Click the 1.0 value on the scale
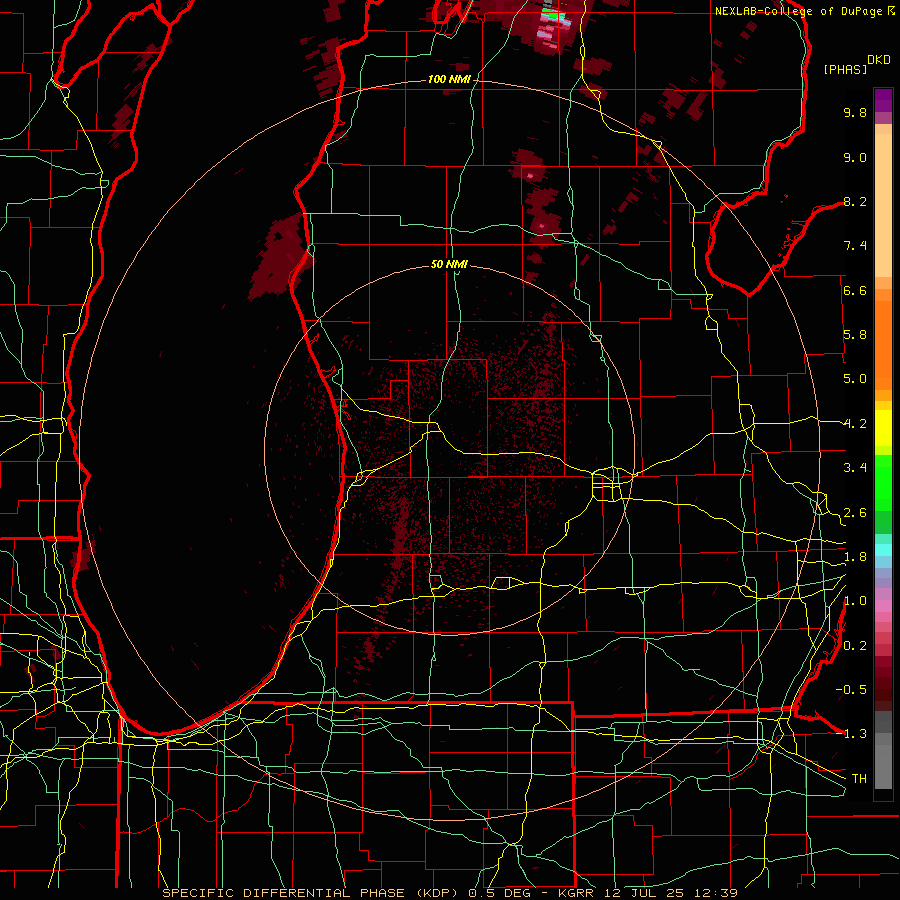900x900 pixels. click(855, 601)
